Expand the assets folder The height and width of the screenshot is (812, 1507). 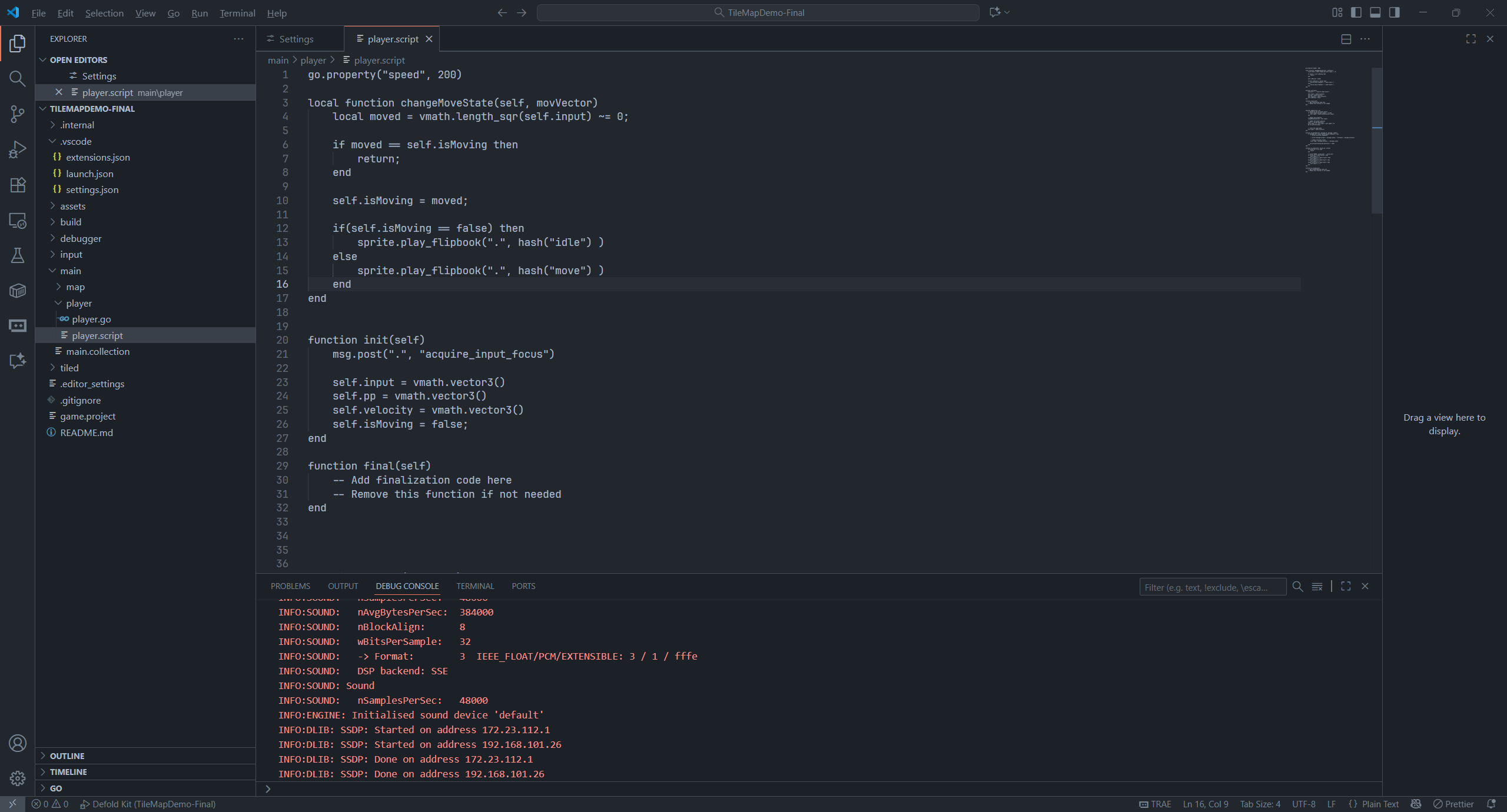[x=72, y=206]
